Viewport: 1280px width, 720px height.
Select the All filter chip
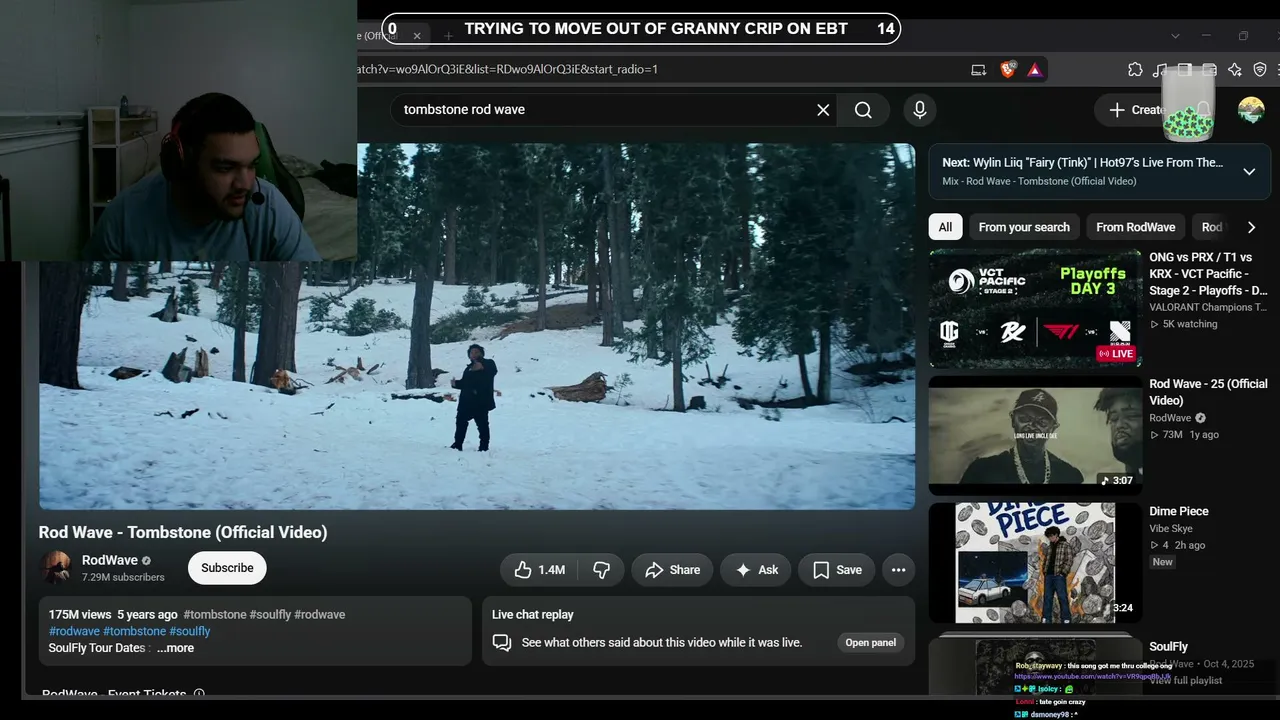pyautogui.click(x=945, y=227)
